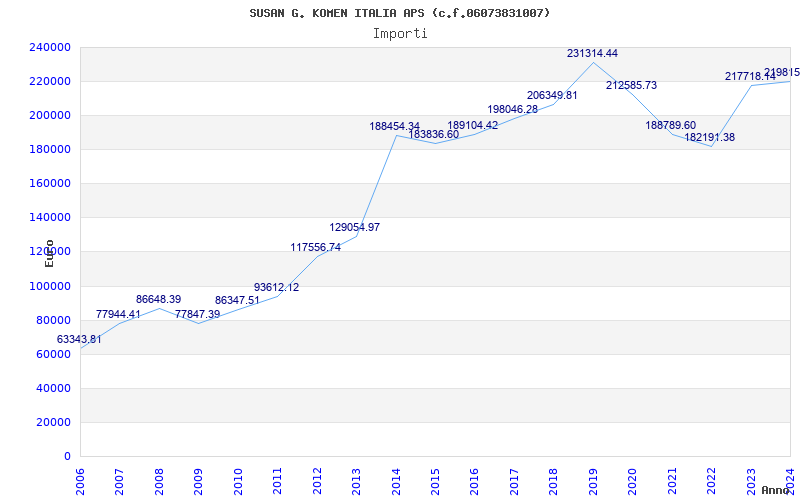Select the data label 188454.34
This screenshot has height=500, width=800.
point(394,126)
